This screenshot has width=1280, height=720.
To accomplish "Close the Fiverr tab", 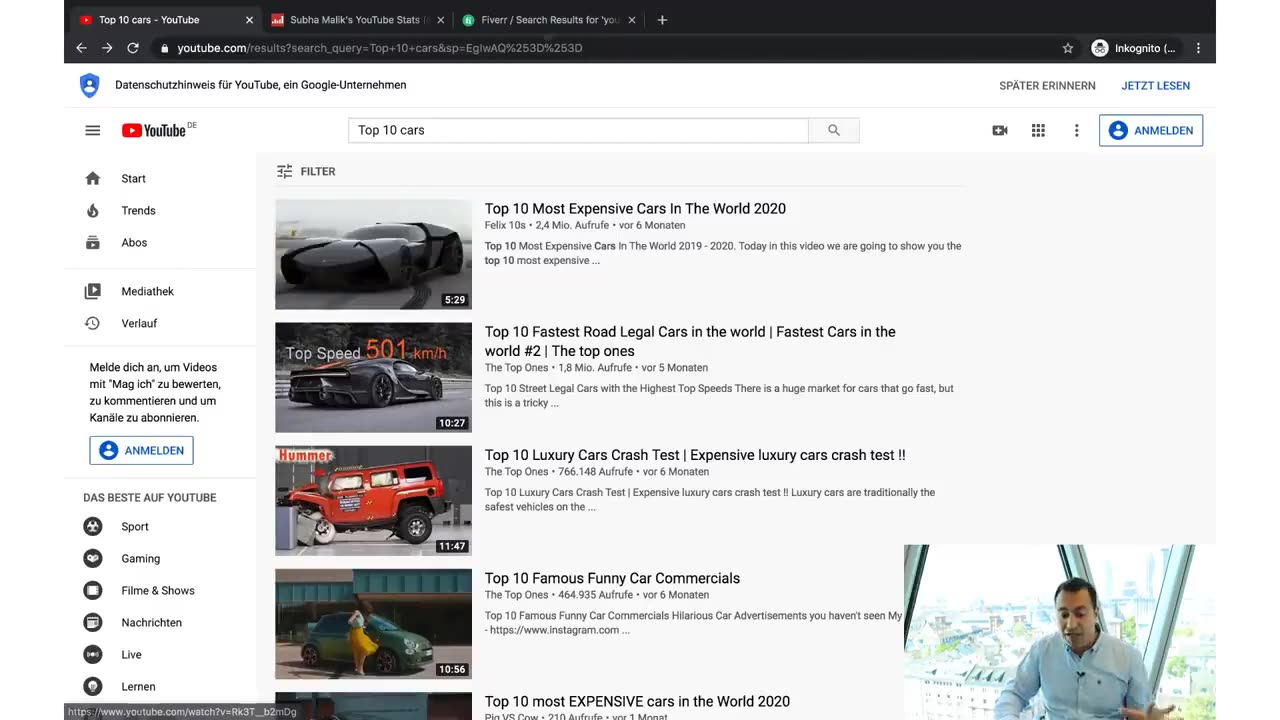I will point(632,19).
